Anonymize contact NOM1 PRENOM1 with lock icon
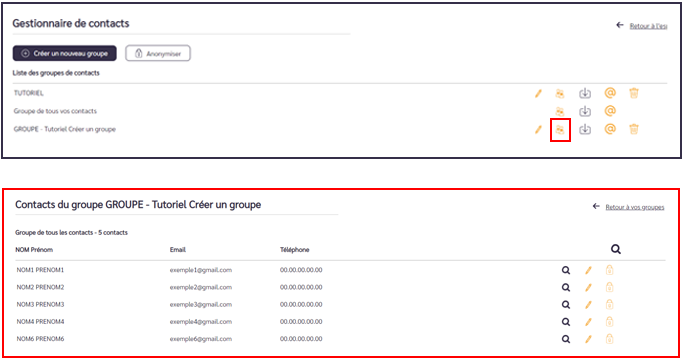The image size is (683, 362). (609, 270)
